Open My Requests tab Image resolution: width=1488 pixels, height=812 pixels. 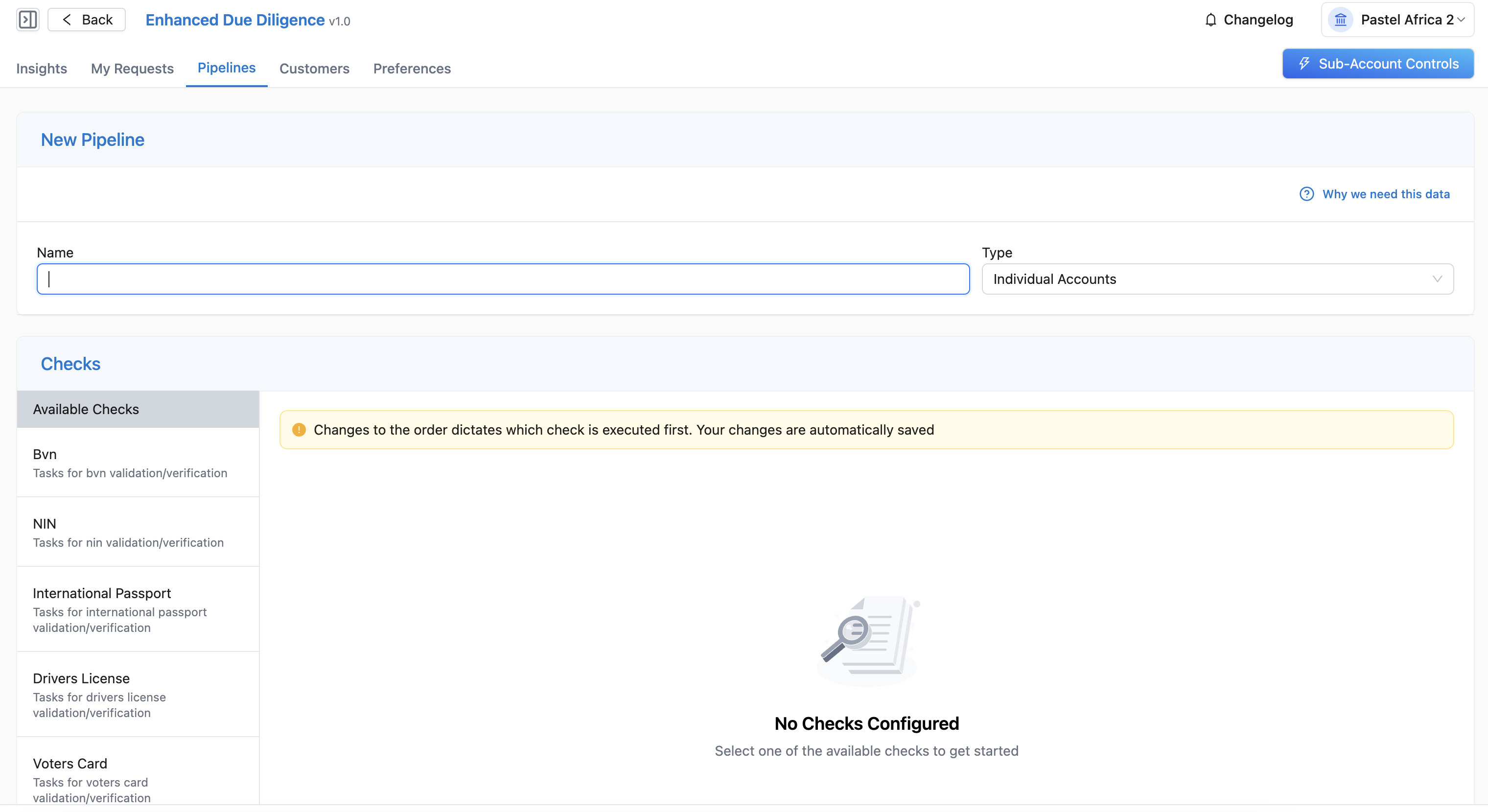(132, 69)
